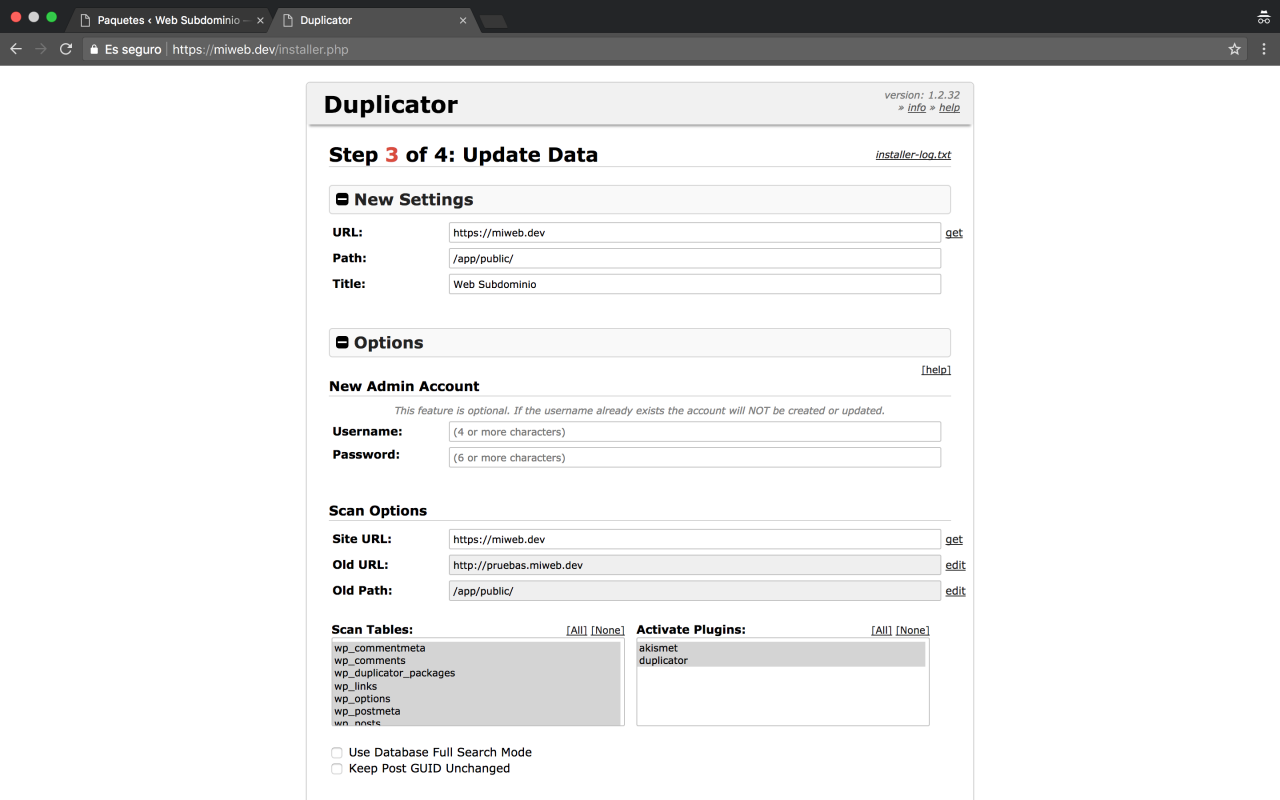This screenshot has height=800, width=1280.
Task: Minimize the browser window
Action: (x=34, y=17)
